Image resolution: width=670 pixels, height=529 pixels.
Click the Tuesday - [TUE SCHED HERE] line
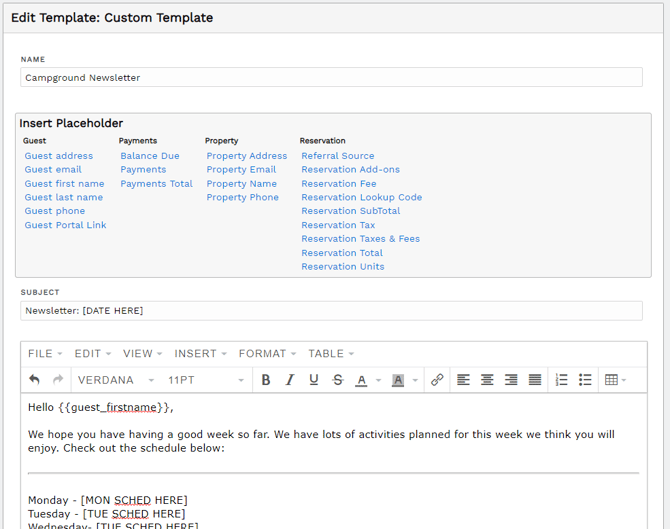106,514
